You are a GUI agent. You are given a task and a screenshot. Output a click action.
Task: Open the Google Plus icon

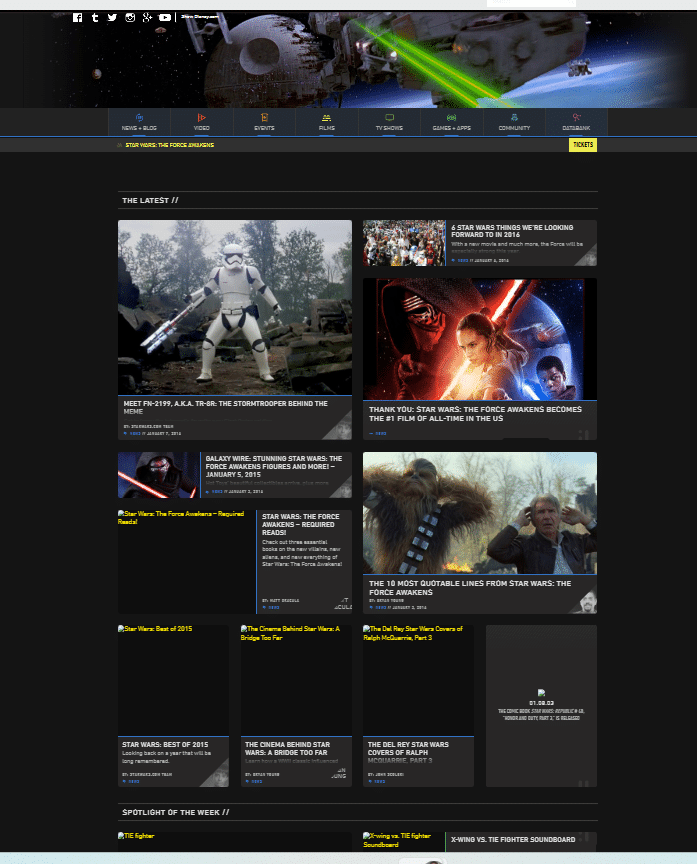coord(147,17)
